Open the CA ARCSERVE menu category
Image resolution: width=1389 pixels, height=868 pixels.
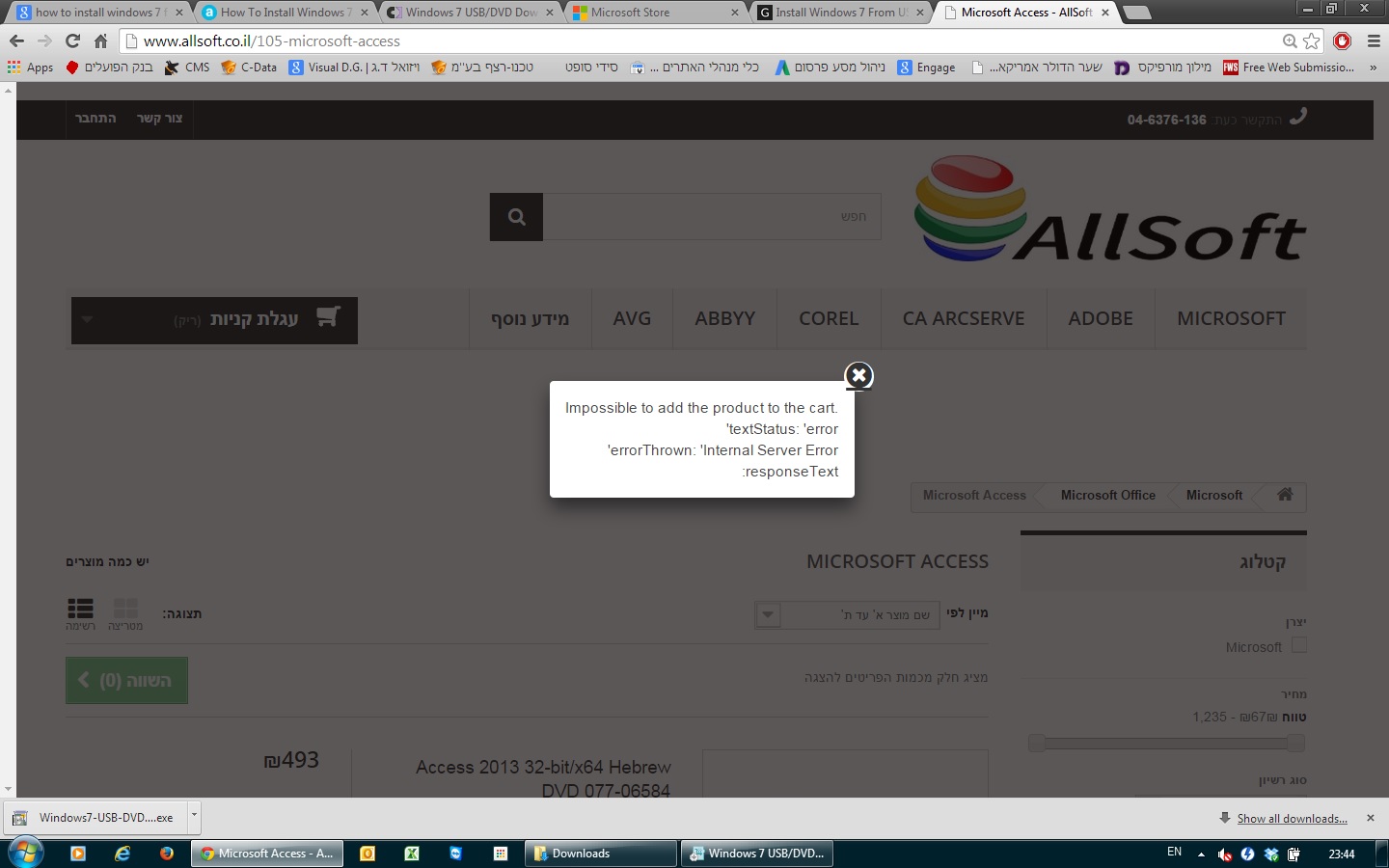[x=964, y=318]
